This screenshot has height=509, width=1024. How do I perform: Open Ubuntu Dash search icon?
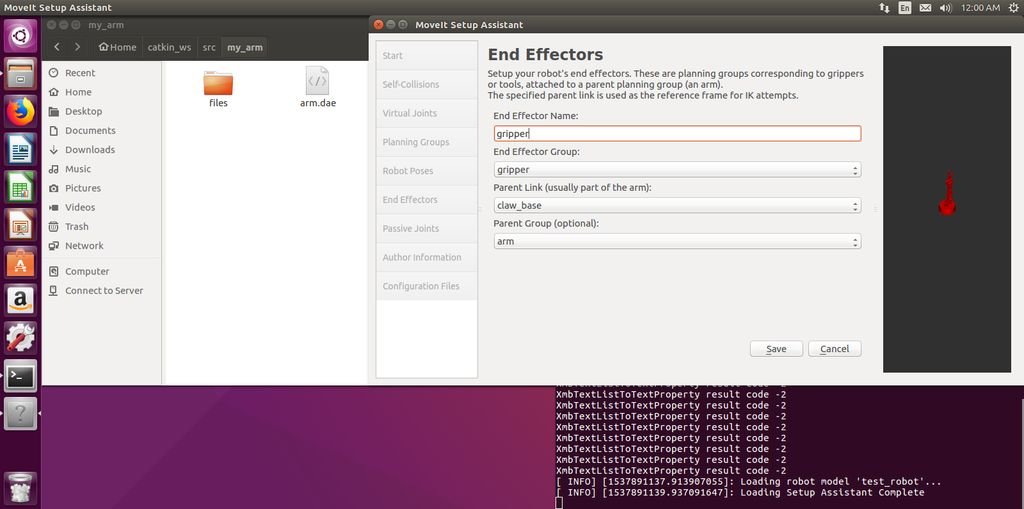pyautogui.click(x=21, y=36)
